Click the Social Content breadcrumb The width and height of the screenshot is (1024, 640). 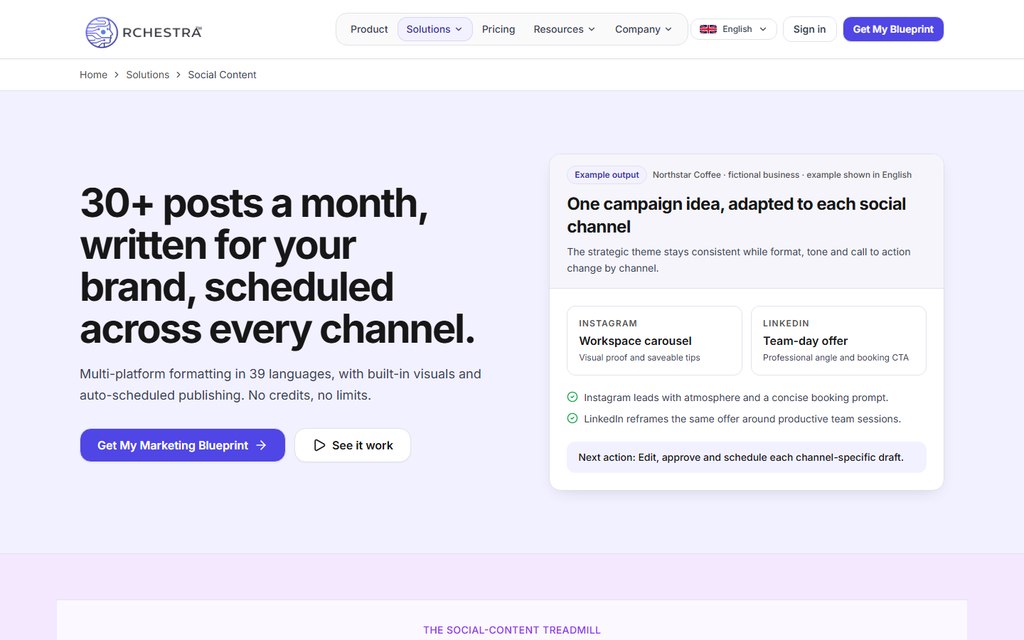(x=222, y=75)
